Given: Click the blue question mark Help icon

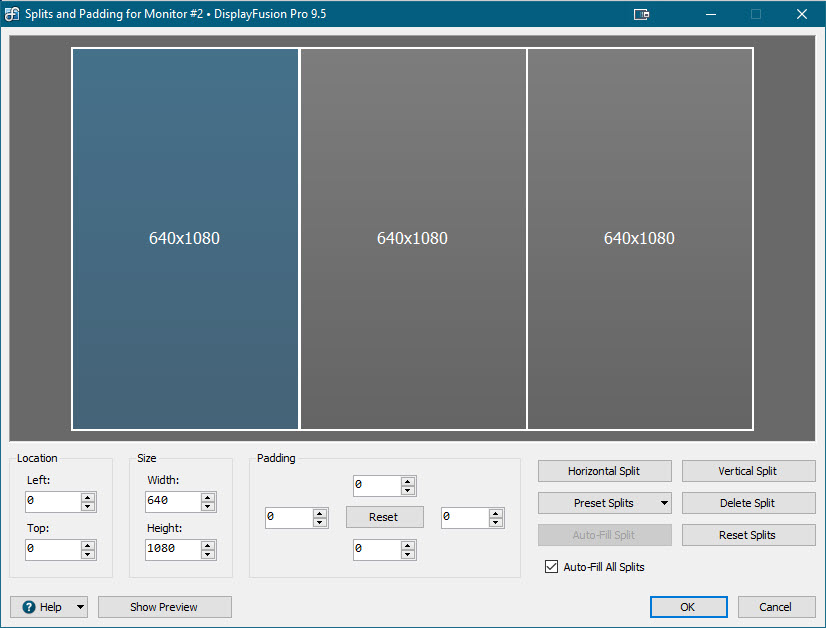Looking at the screenshot, I should (x=28, y=607).
